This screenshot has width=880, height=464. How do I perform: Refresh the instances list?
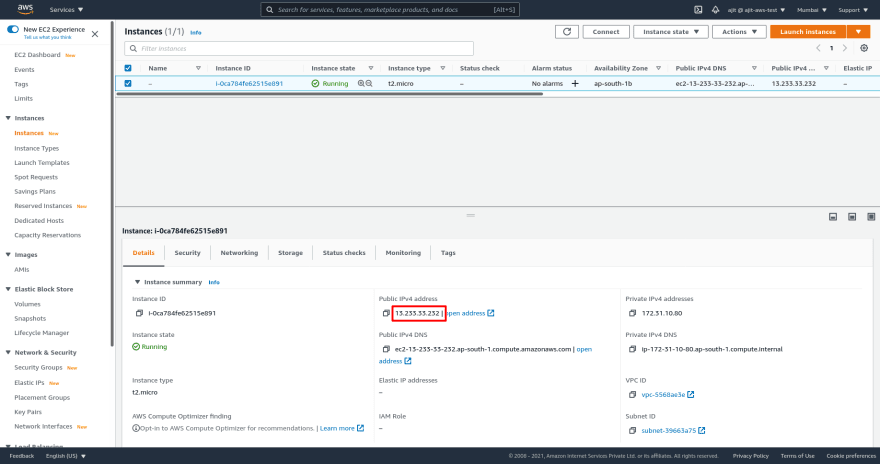(x=567, y=32)
